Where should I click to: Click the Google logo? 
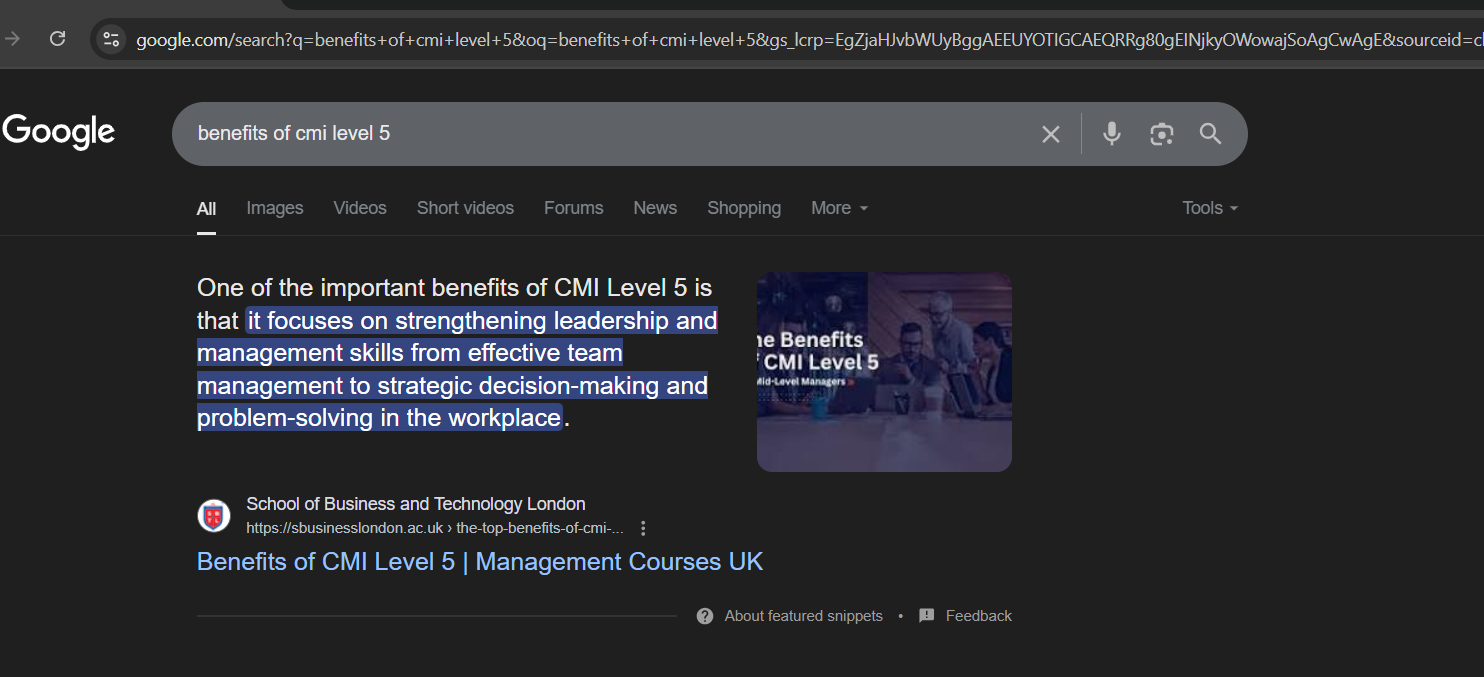[x=59, y=132]
